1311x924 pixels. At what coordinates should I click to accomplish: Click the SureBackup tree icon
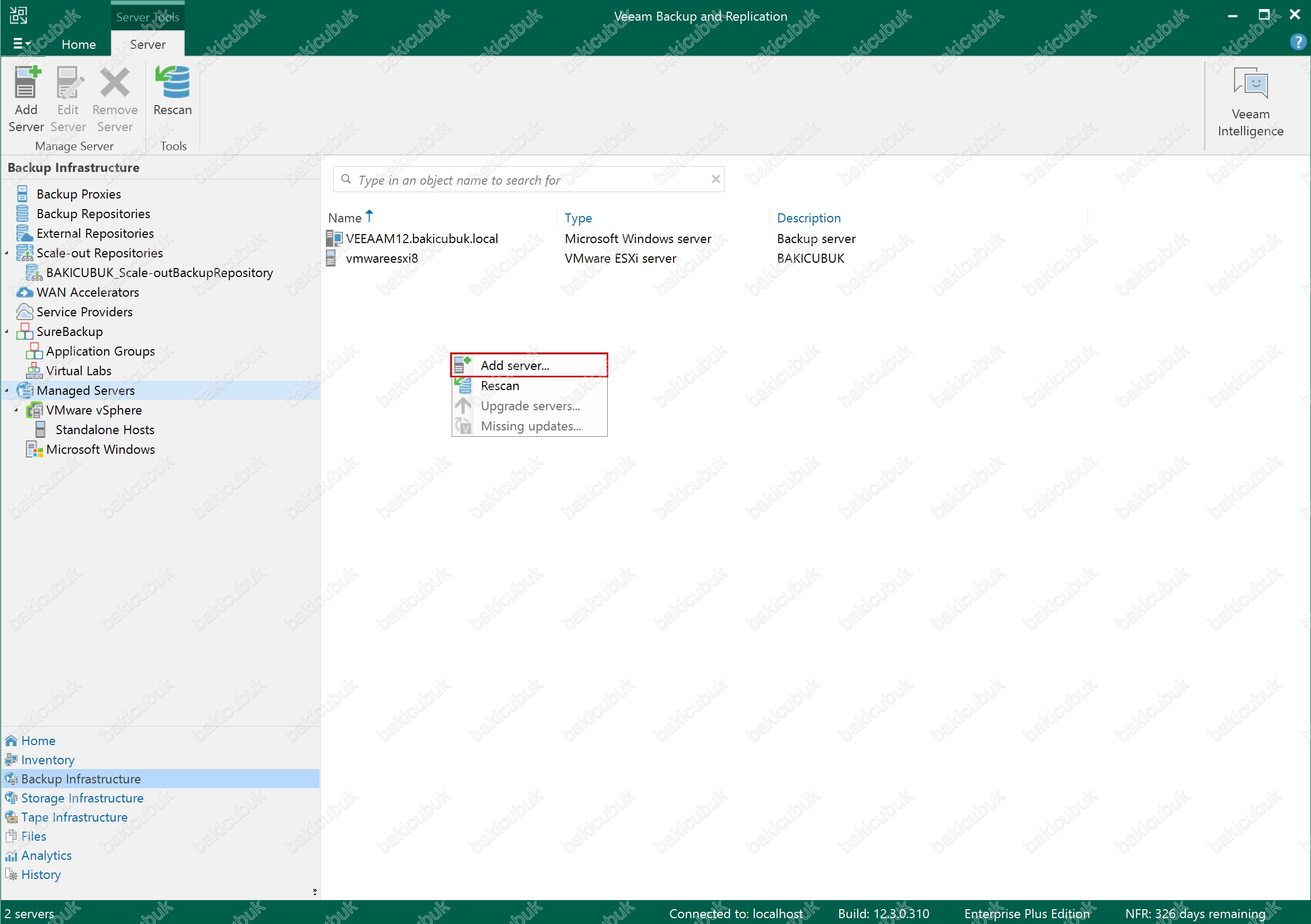[24, 331]
